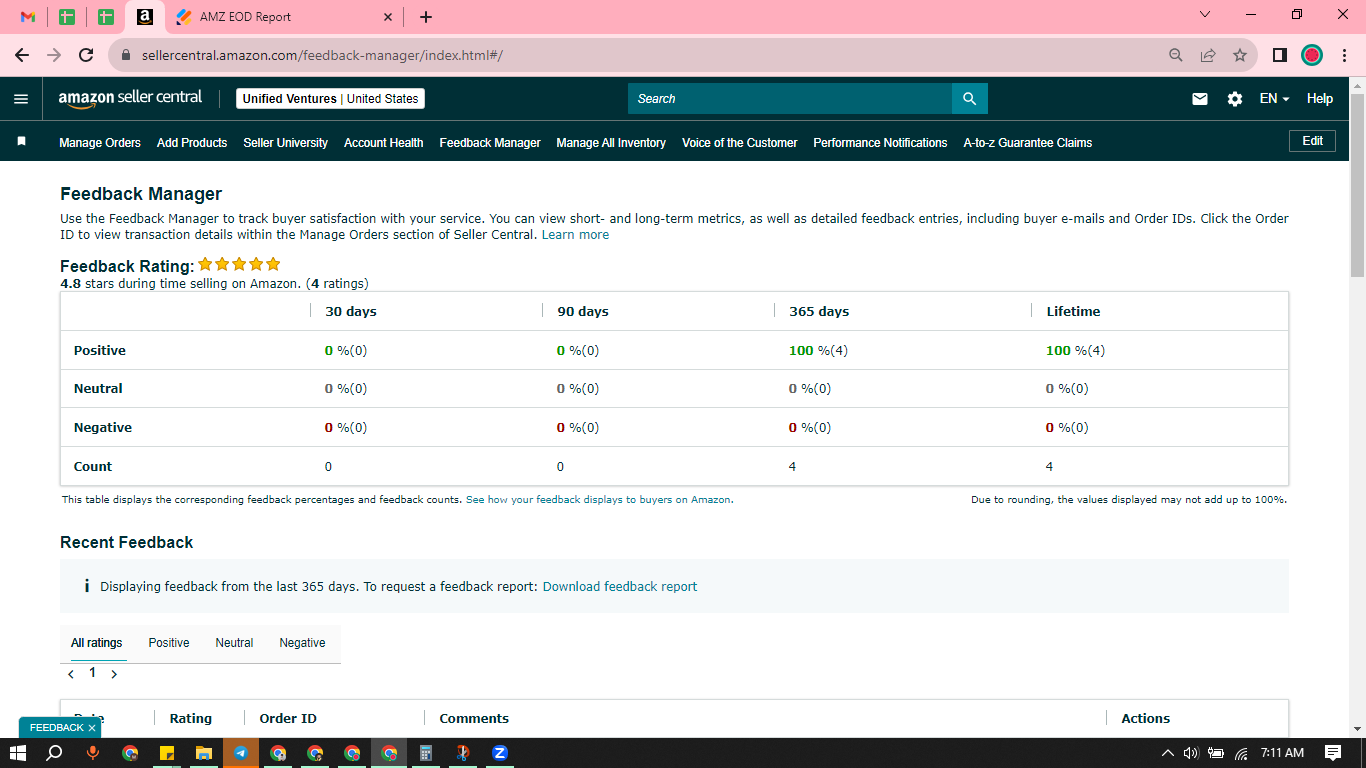
Task: Click the browser zoom magnifier icon
Action: [1176, 55]
